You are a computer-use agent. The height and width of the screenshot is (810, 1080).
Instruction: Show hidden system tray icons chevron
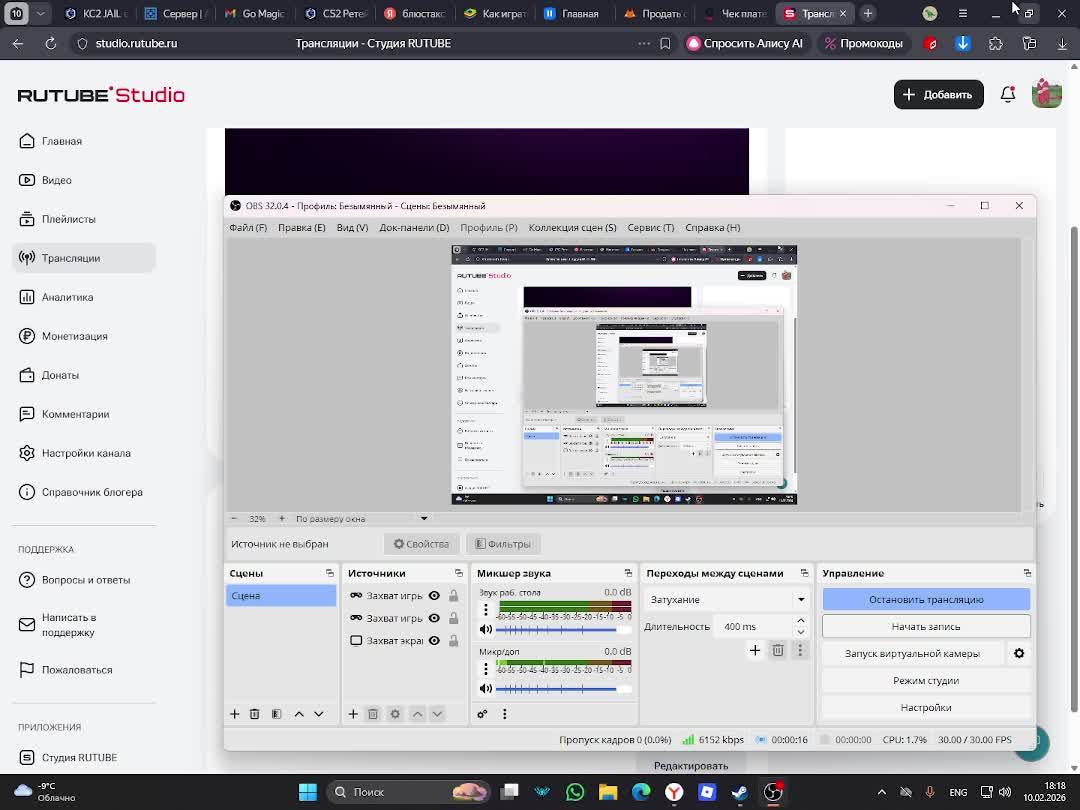[882, 792]
